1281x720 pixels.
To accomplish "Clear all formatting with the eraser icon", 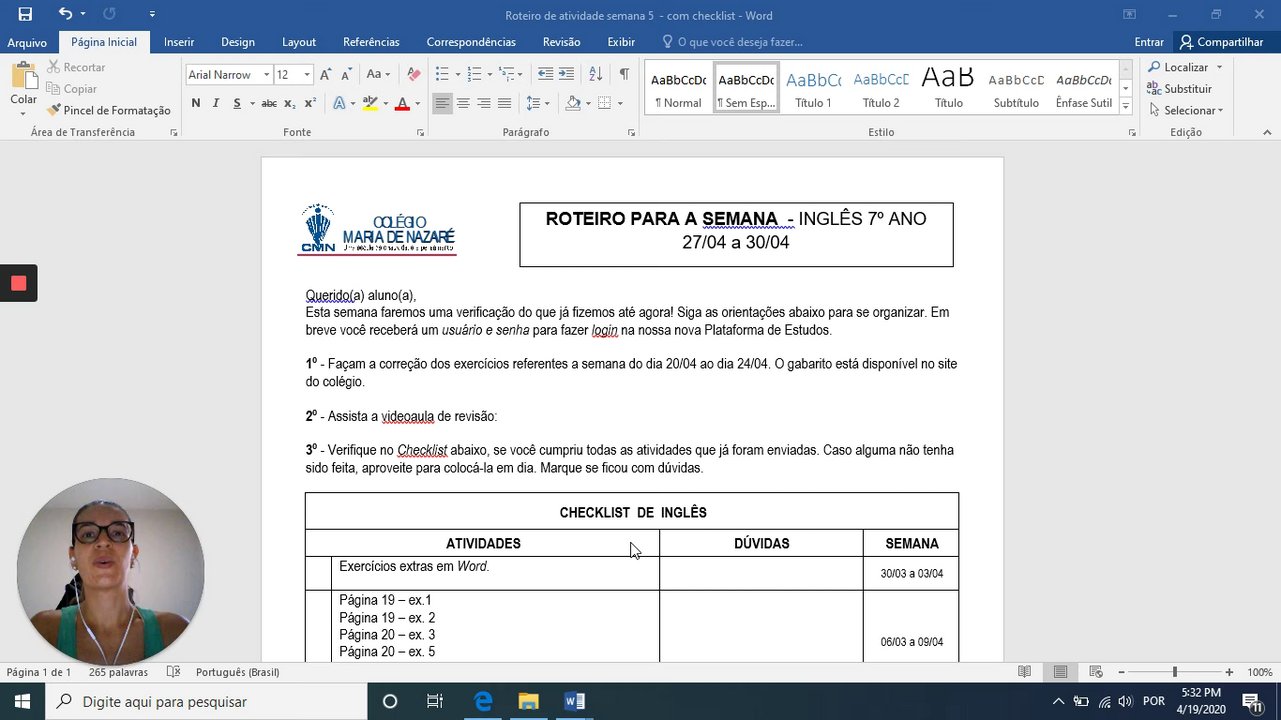I will [414, 75].
